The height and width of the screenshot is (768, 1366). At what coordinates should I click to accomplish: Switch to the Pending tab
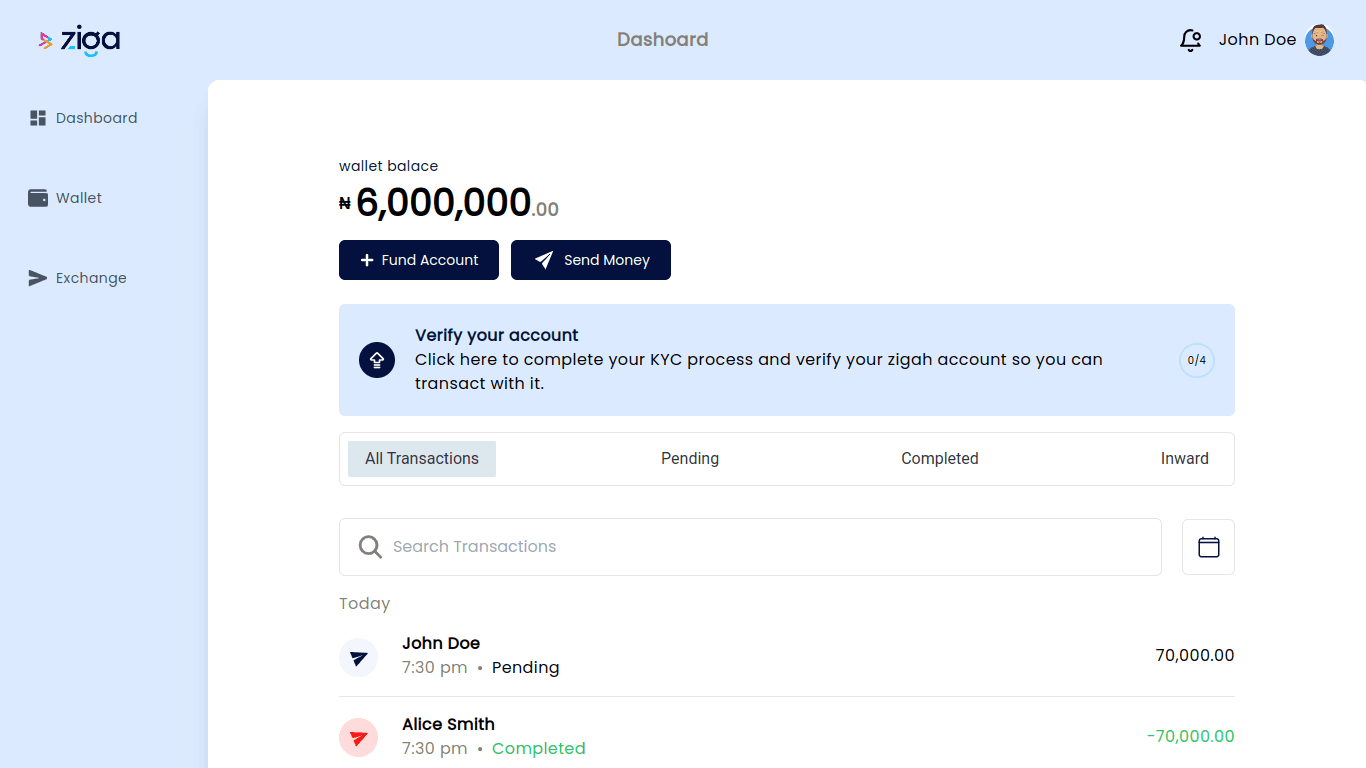[x=690, y=459]
